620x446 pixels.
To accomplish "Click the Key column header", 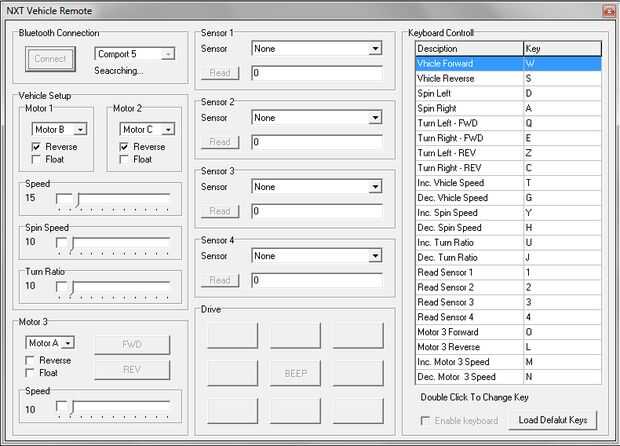I will tap(562, 49).
